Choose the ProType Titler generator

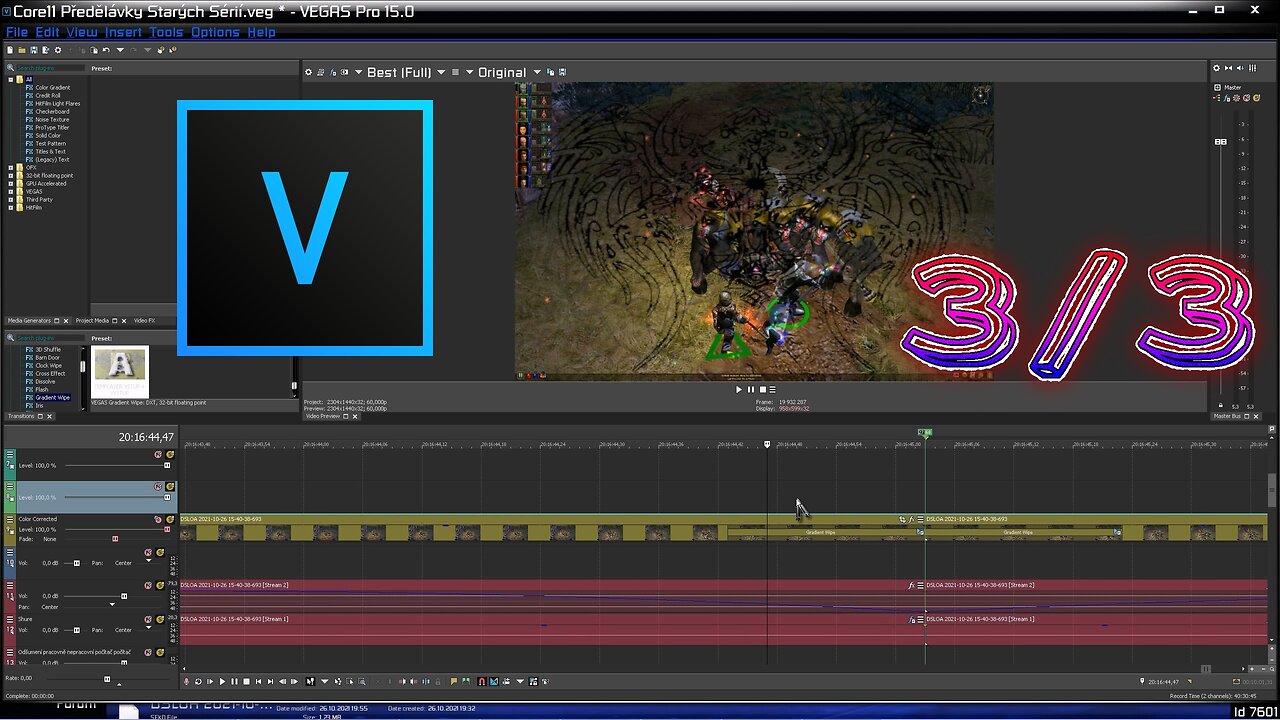coord(52,128)
